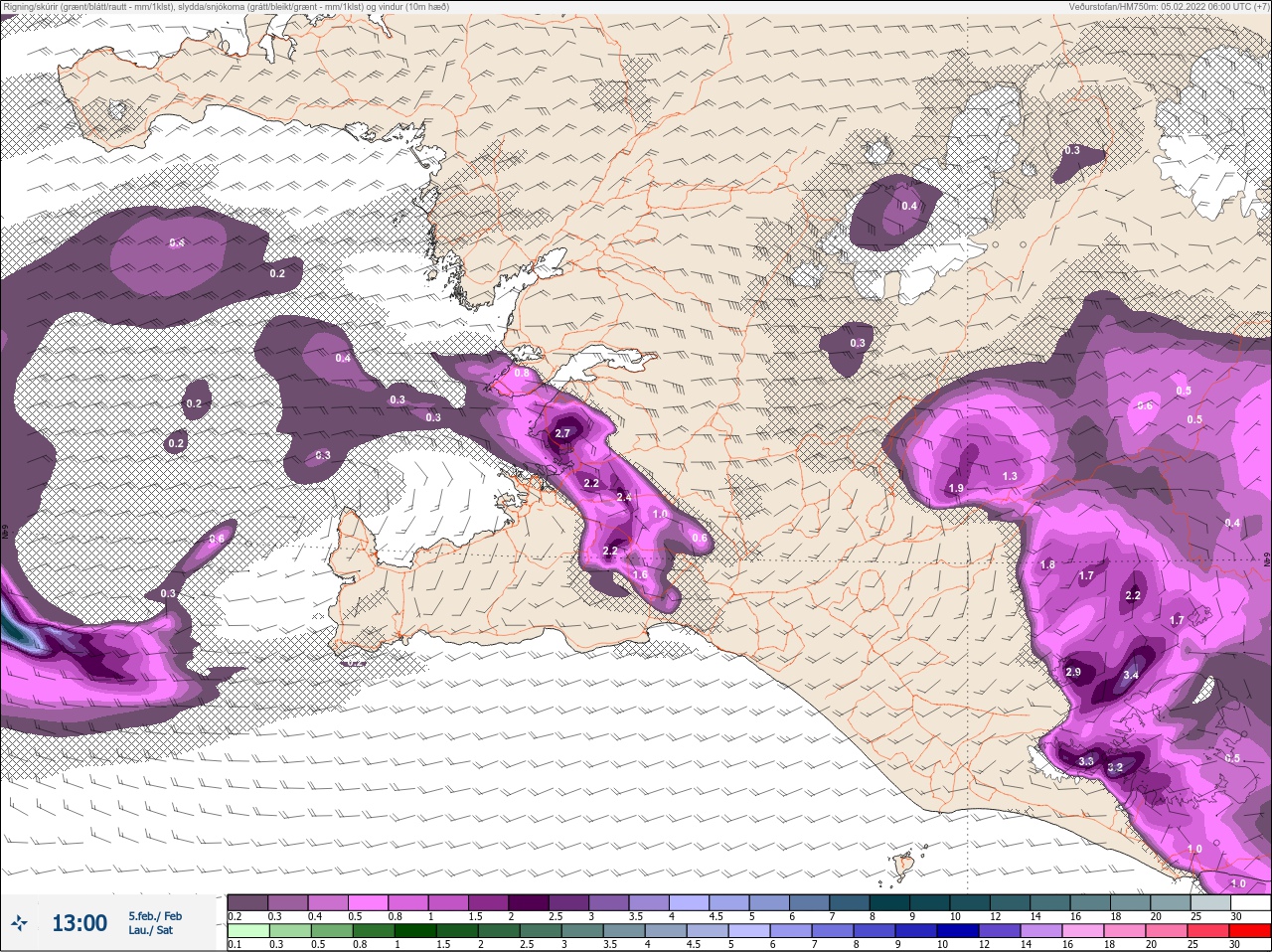1272x952 pixels.
Task: Click the white 30 swatch in upper legend
Action: coord(1249,901)
